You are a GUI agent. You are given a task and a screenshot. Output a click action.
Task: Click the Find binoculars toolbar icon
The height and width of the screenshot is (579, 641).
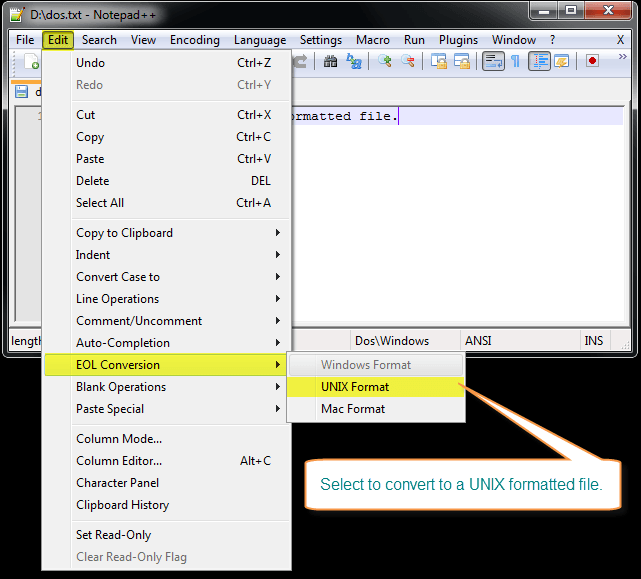330,61
